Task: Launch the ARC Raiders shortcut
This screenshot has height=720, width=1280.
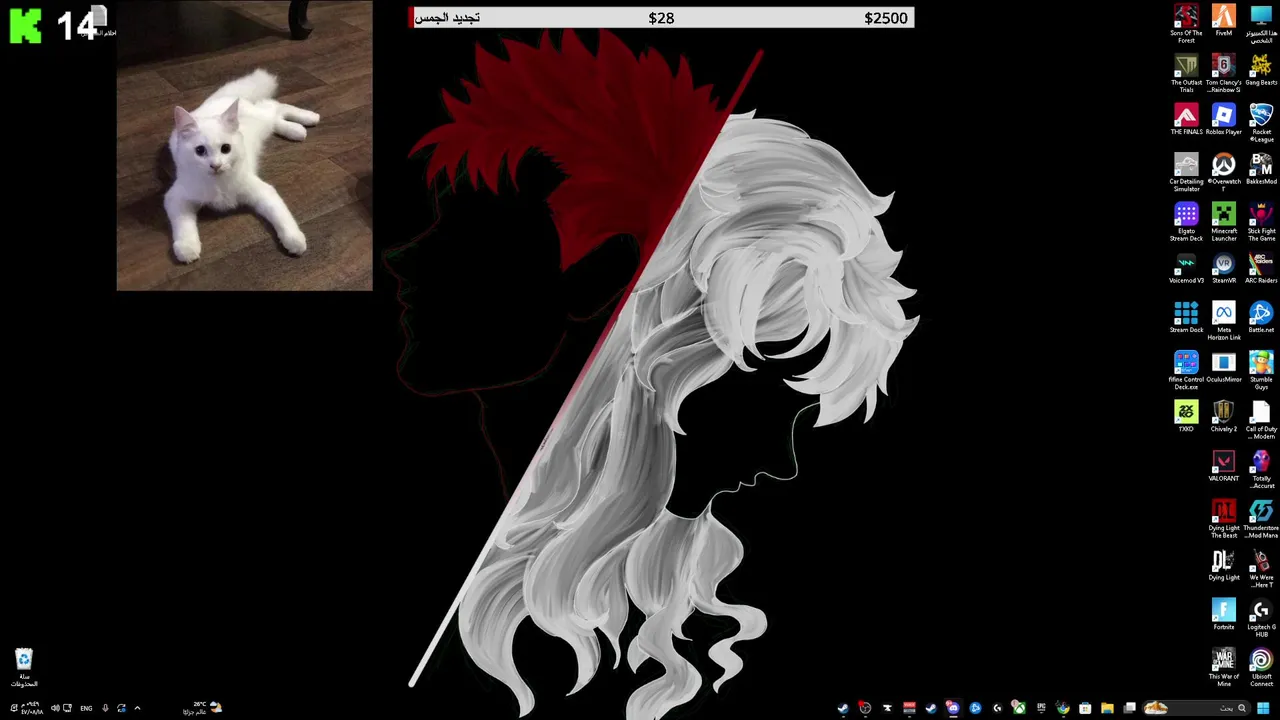Action: pos(1261,268)
